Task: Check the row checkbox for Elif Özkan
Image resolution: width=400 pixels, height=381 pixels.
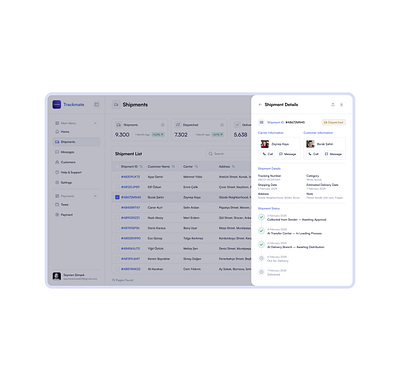Action: tap(117, 187)
